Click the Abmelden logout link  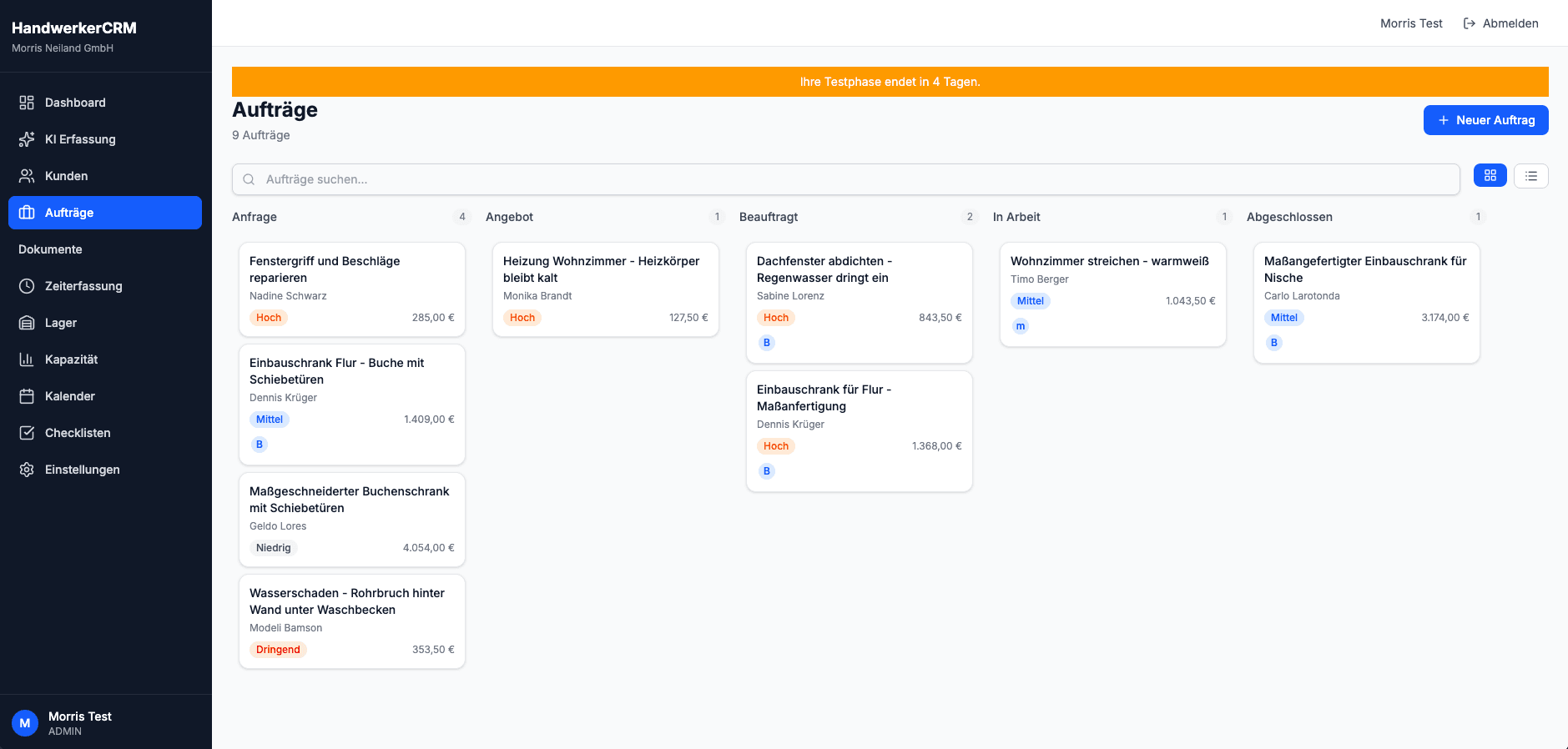(x=1500, y=23)
